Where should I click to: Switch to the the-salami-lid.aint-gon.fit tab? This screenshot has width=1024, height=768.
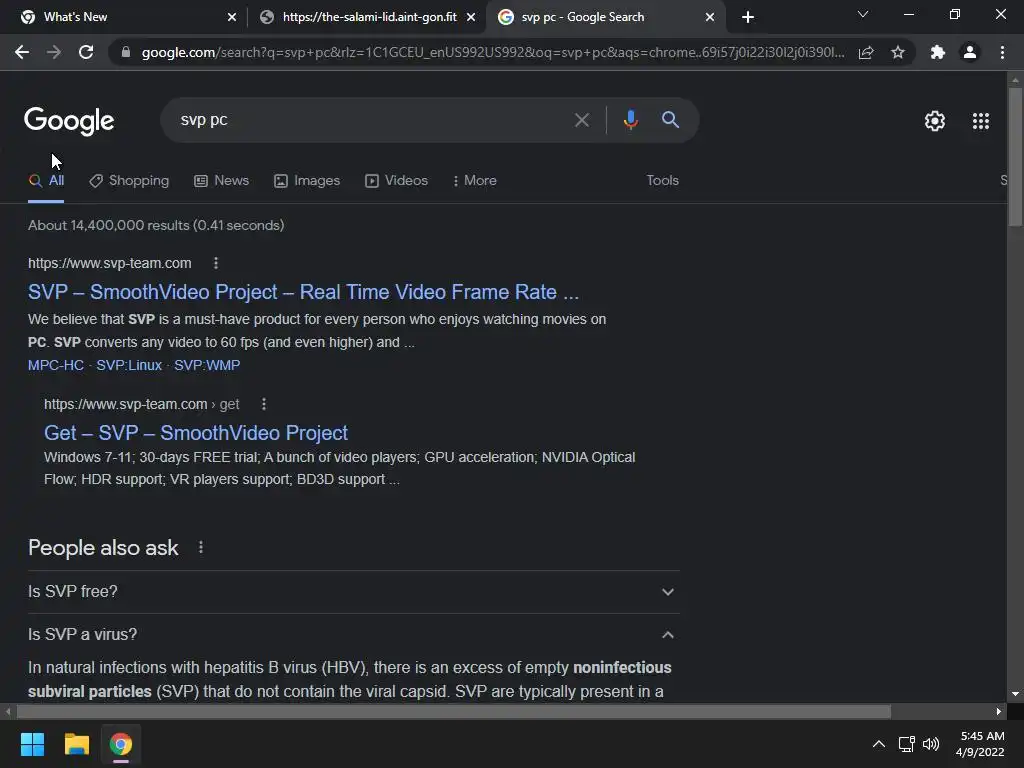coord(370,17)
